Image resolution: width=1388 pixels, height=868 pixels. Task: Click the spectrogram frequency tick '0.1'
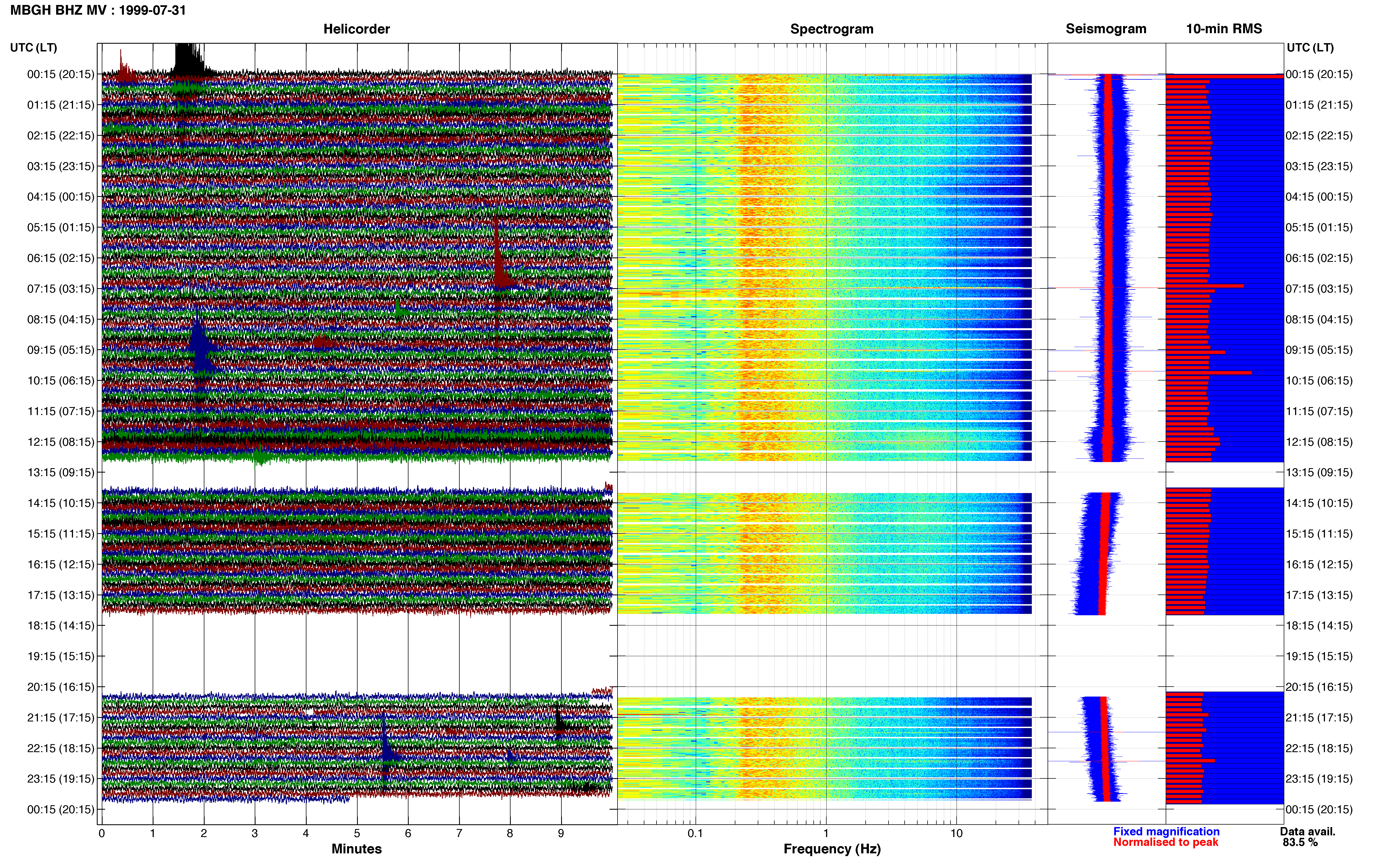(x=695, y=833)
